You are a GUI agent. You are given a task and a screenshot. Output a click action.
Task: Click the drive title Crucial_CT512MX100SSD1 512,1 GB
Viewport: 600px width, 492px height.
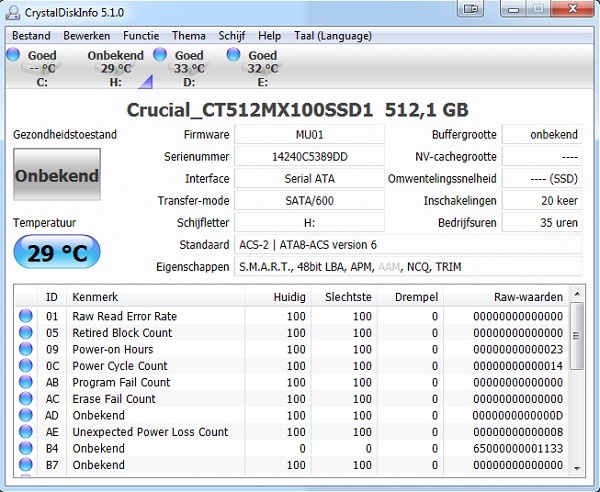[x=298, y=110]
